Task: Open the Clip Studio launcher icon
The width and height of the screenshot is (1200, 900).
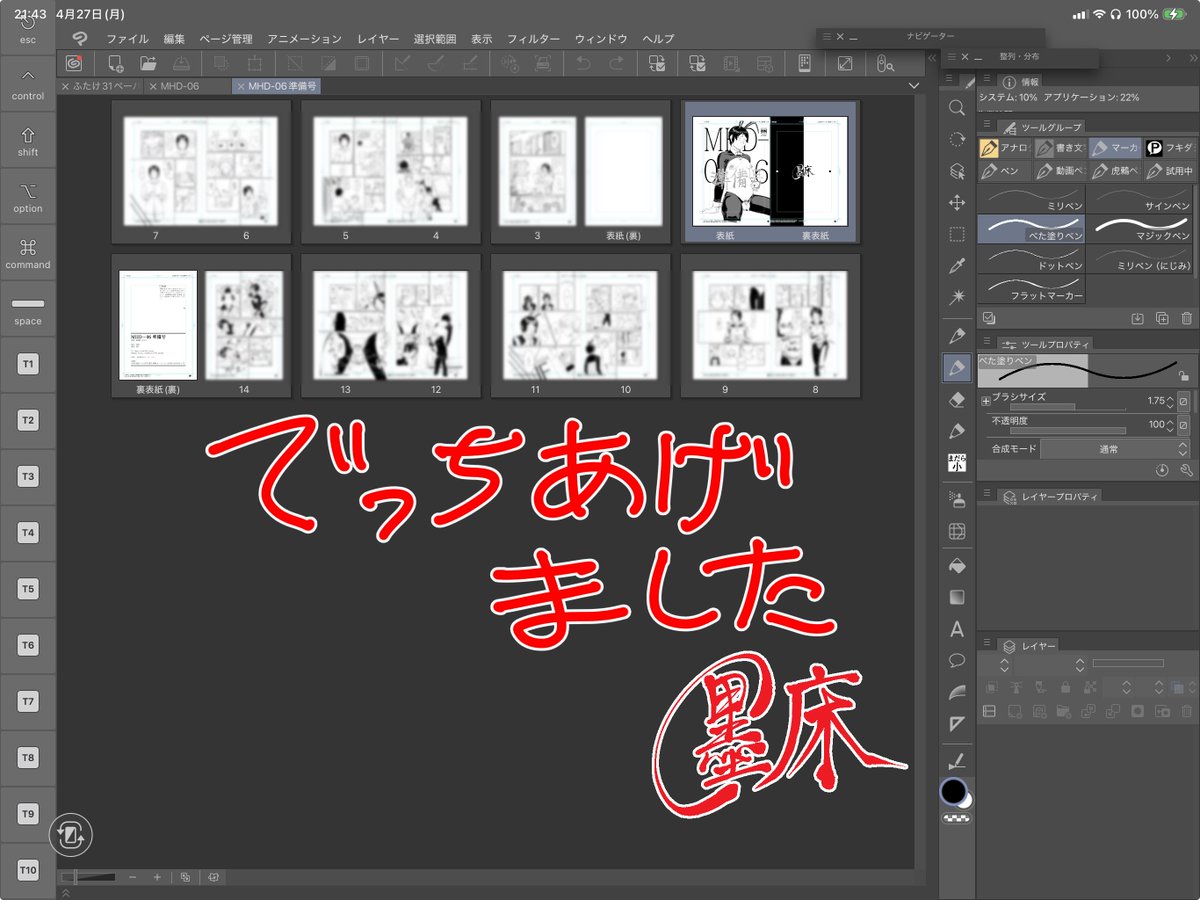Action: 74,63
